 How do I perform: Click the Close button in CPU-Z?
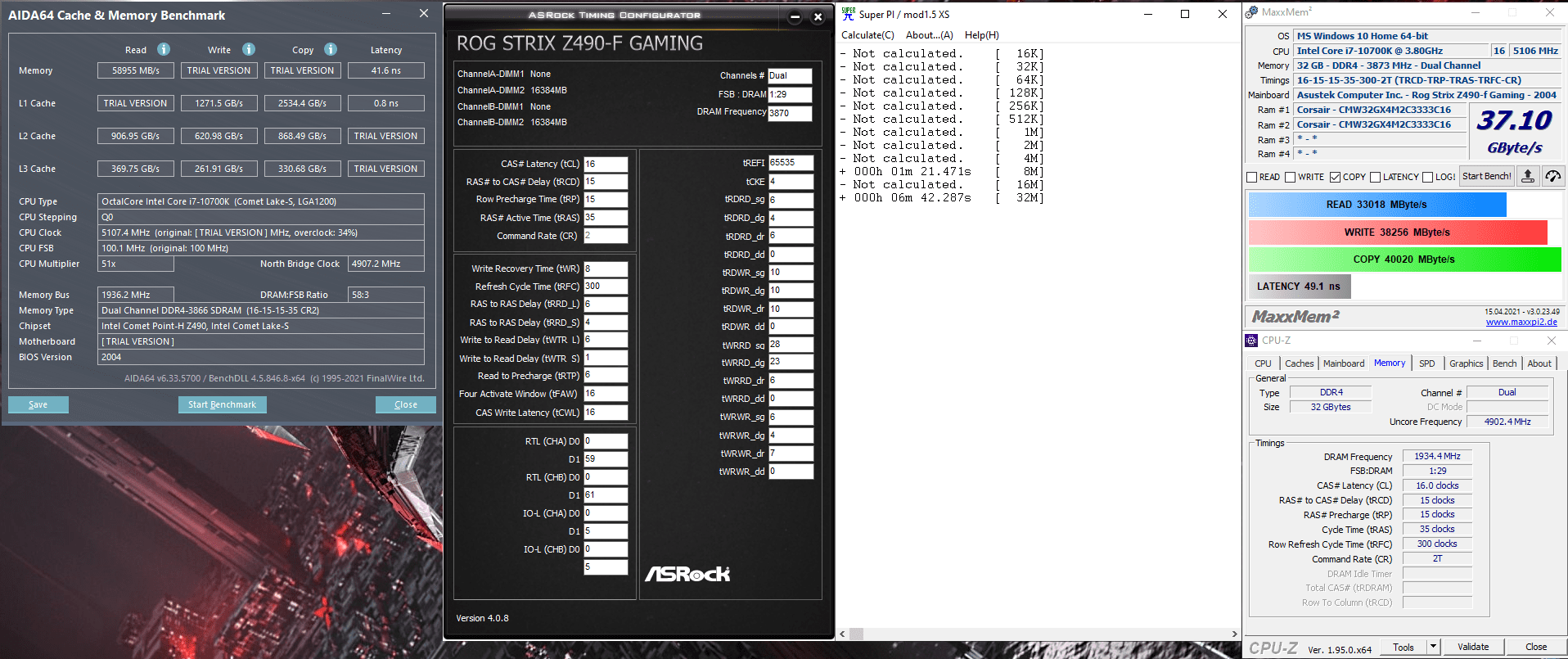point(1536,647)
